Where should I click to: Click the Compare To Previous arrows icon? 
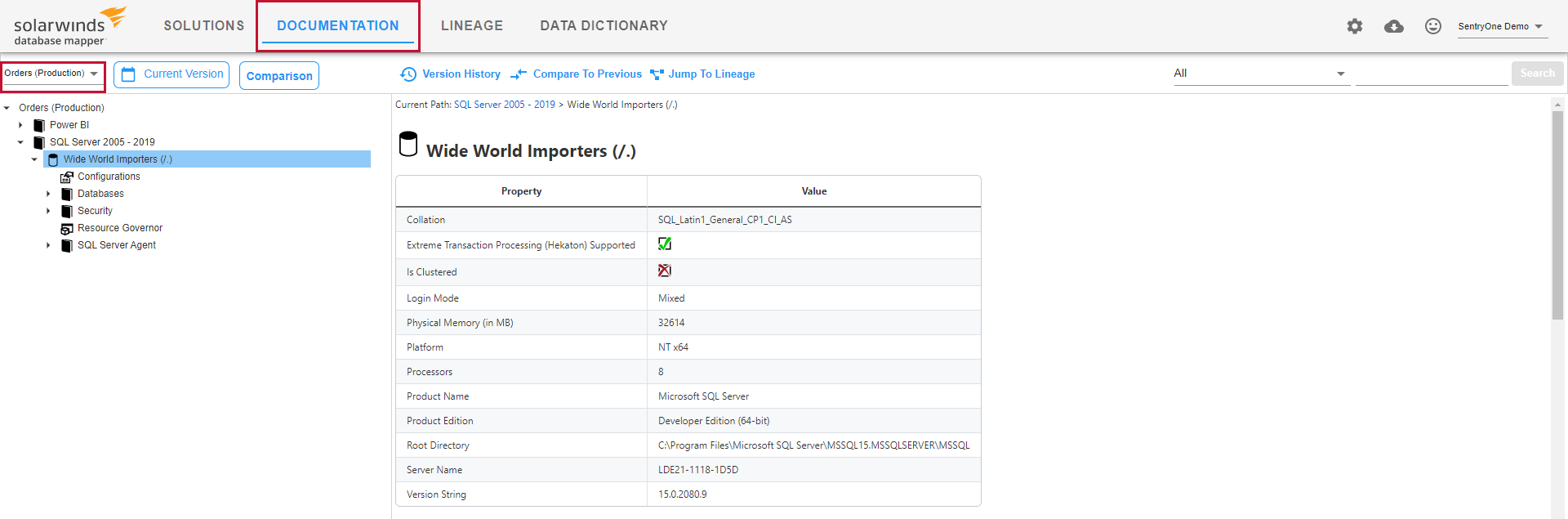(519, 74)
